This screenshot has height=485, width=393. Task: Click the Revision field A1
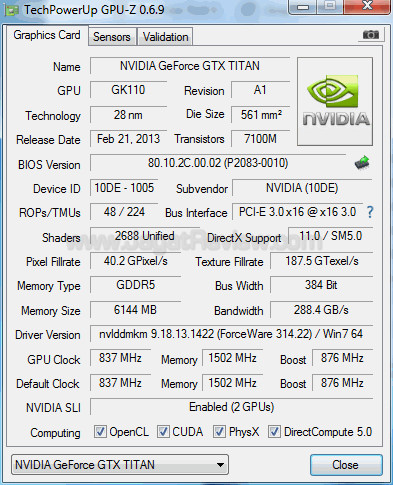point(260,90)
